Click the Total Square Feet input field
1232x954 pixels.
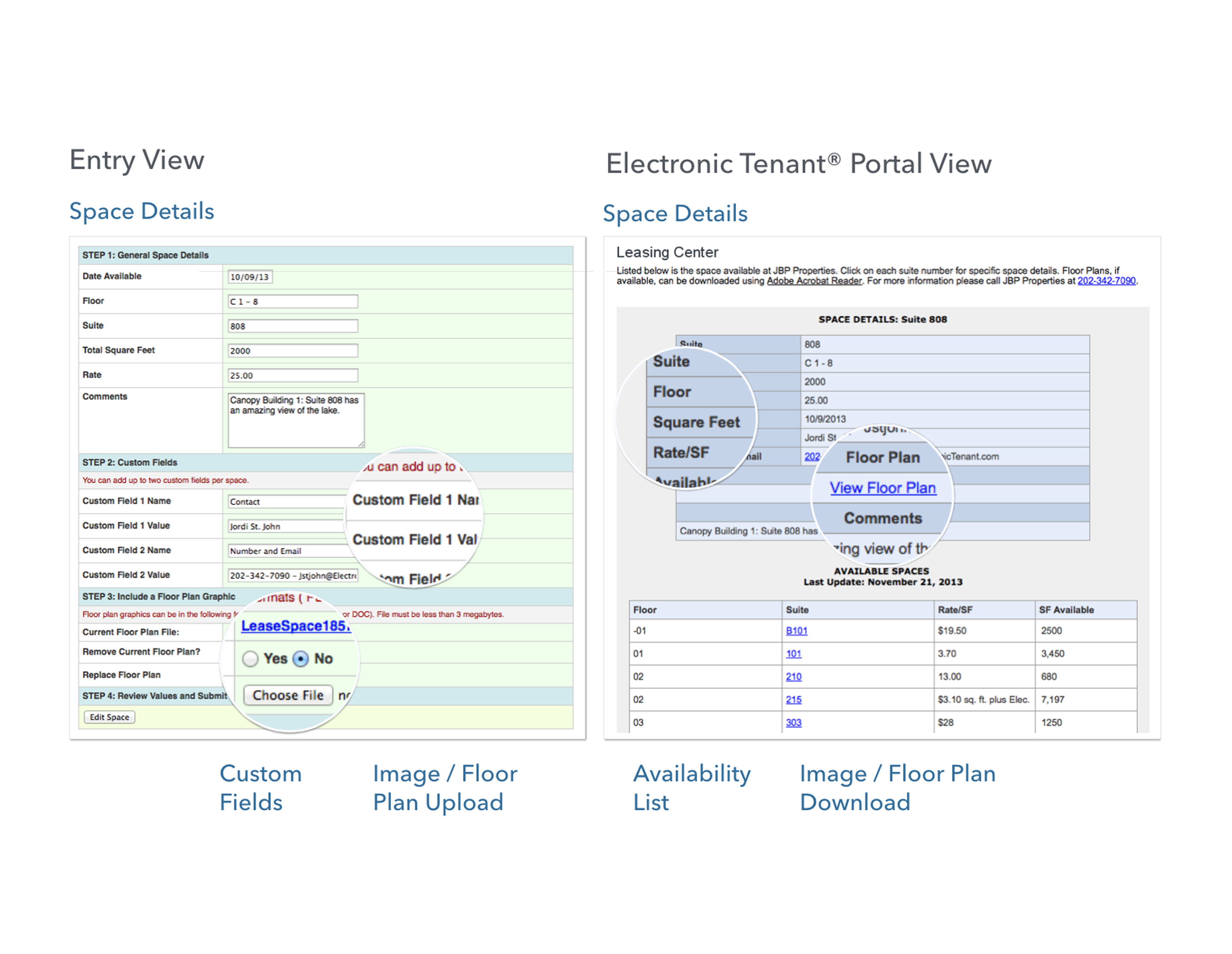tap(293, 351)
